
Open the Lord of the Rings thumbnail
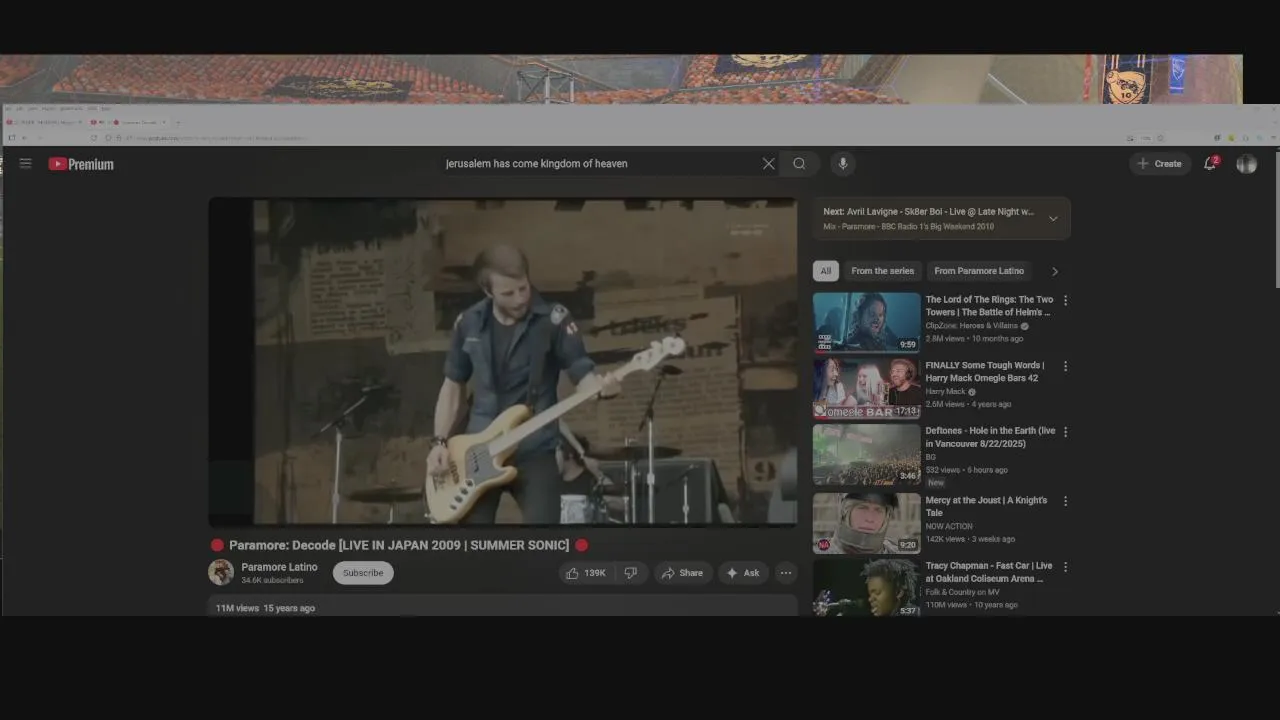[866, 322]
